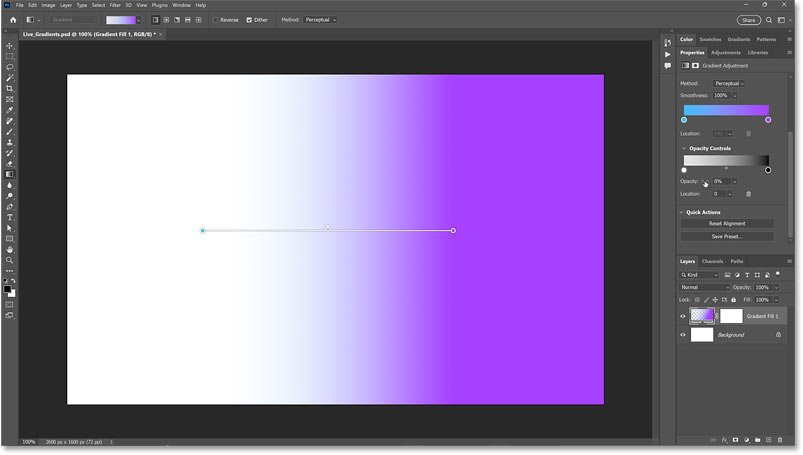Hide the Gradient Fill 1 layer
Image resolution: width=803 pixels, height=455 pixels.
click(x=683, y=316)
